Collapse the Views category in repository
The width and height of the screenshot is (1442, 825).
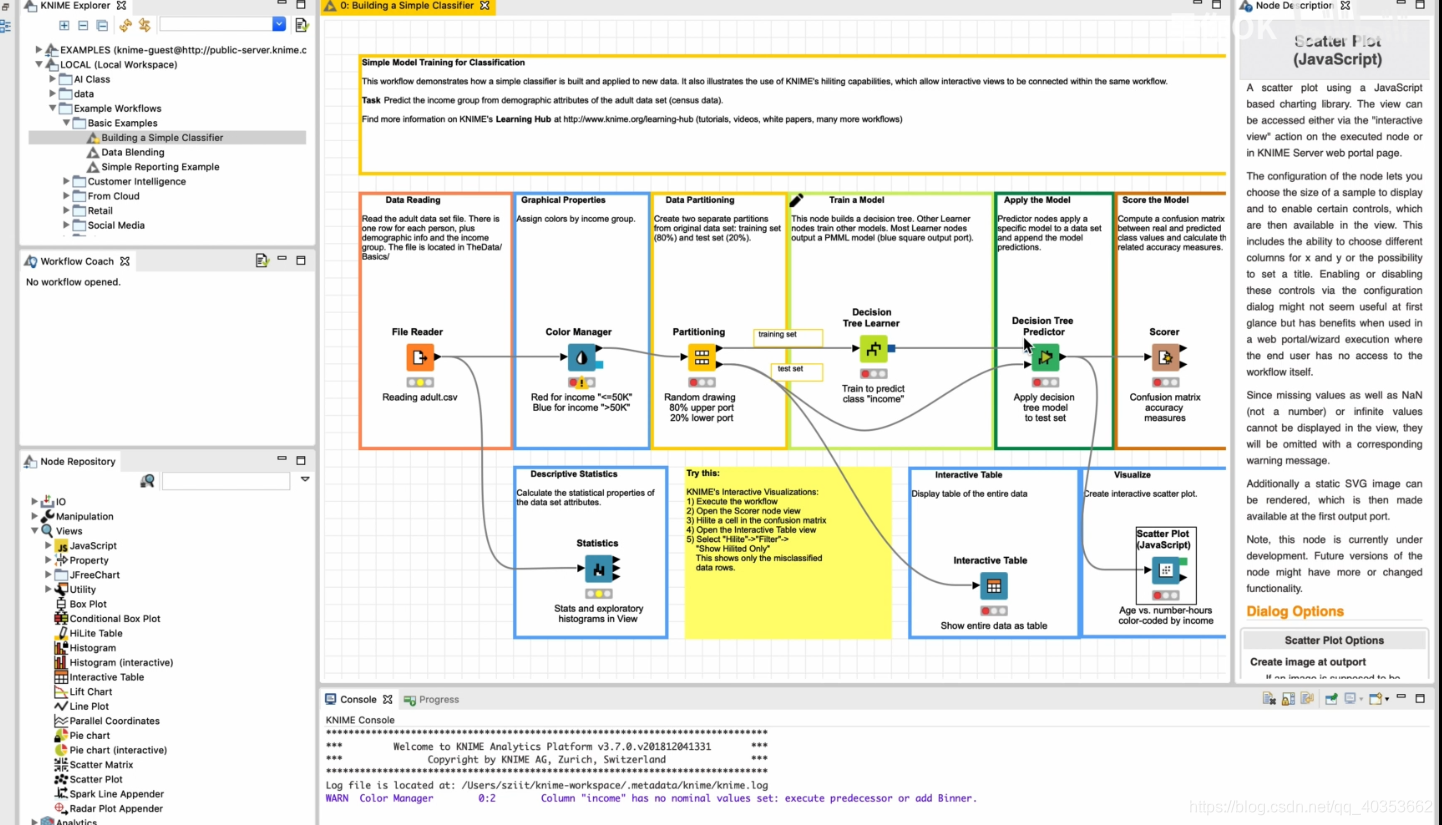pyautogui.click(x=34, y=531)
